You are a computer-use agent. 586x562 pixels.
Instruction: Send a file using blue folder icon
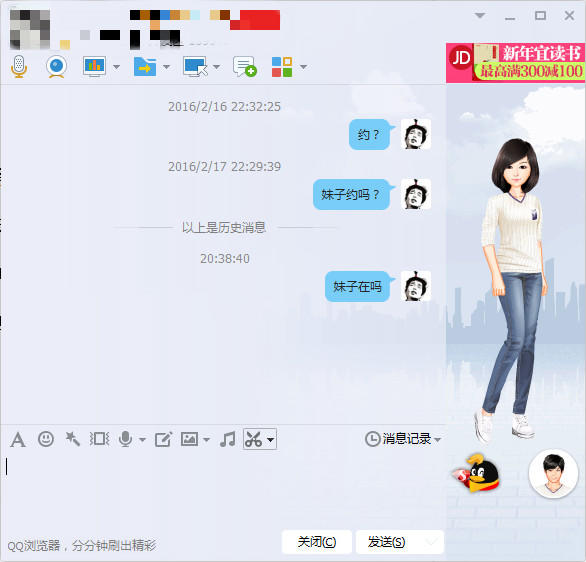145,67
